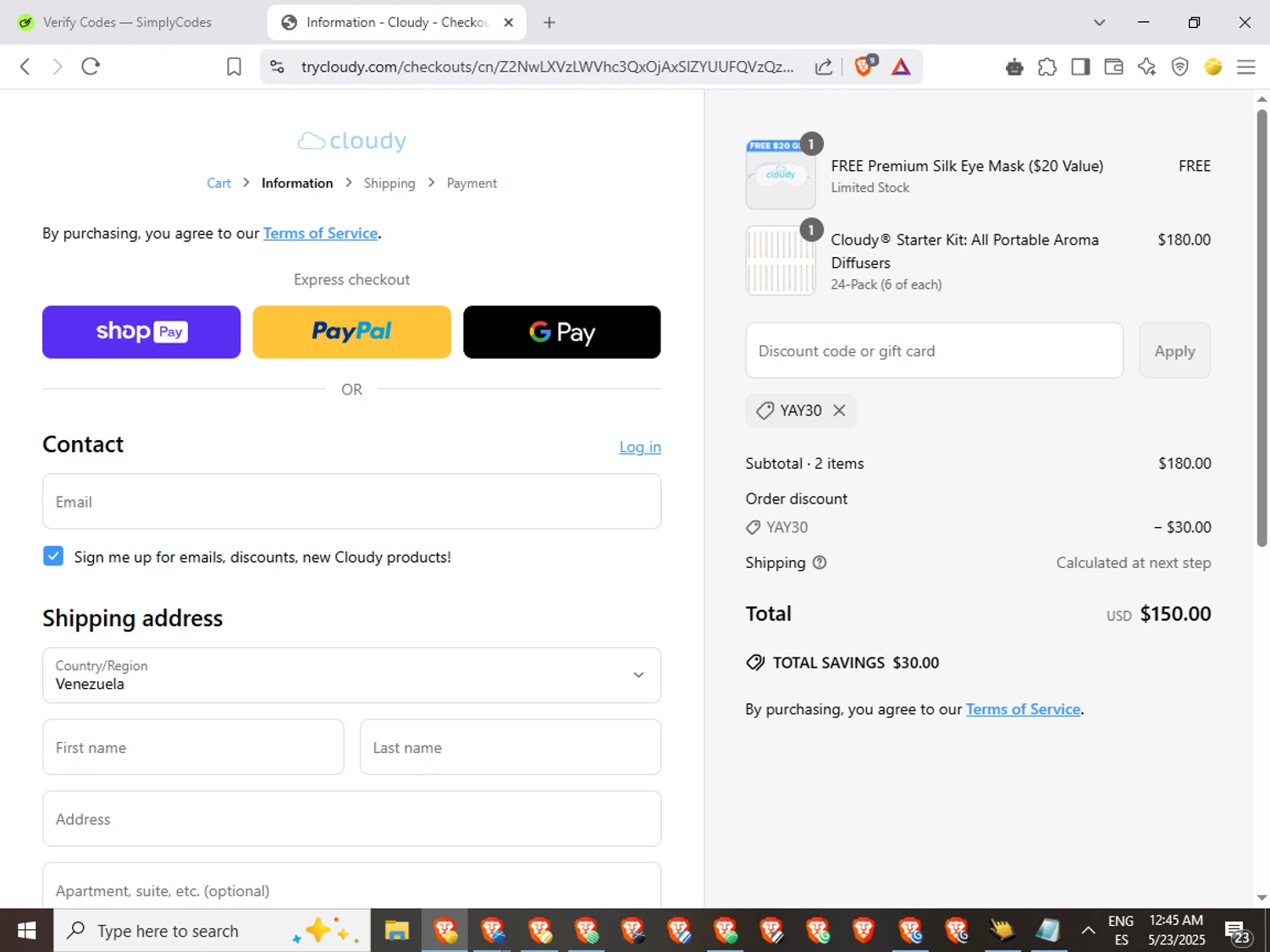Select the Information - Cloudy Checkout tab
Screen dimensions: 1270x952
396,23
